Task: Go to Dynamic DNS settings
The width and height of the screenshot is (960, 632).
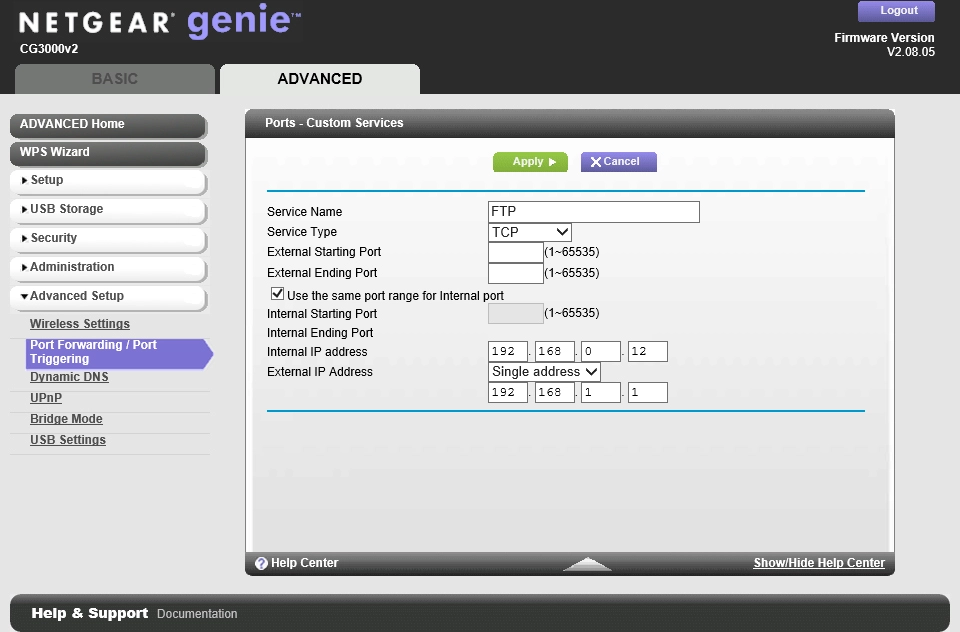Action: [x=69, y=377]
